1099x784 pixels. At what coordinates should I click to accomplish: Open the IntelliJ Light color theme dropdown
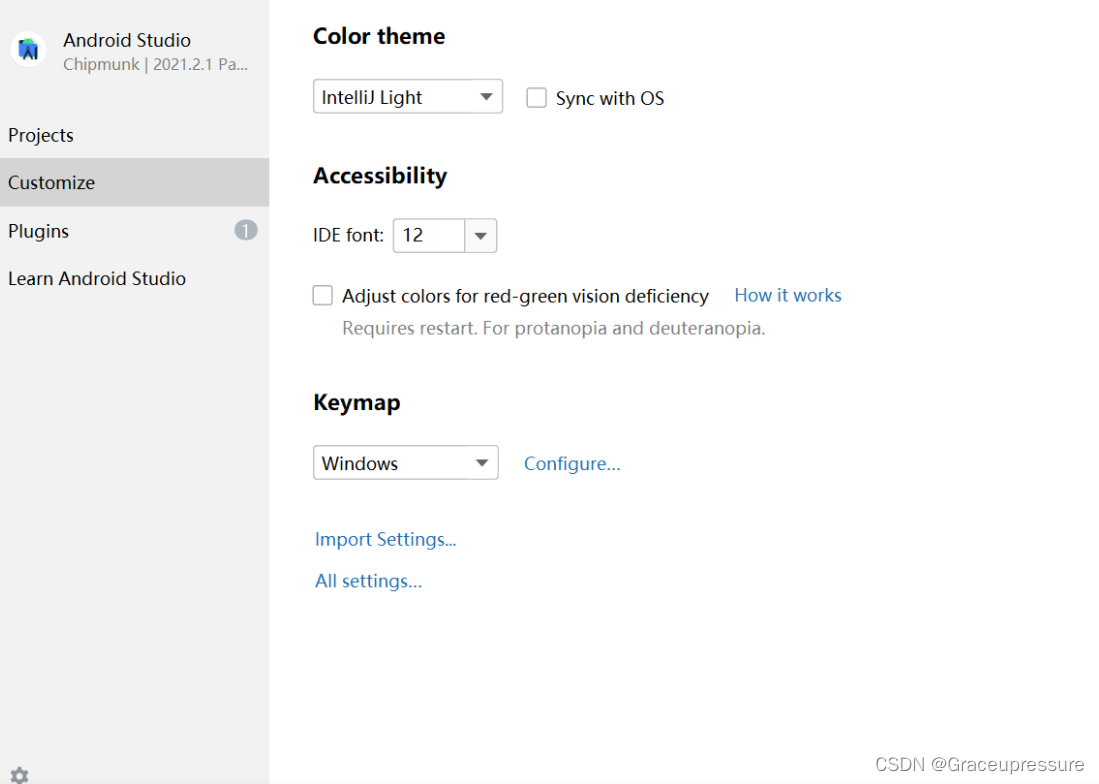(407, 97)
